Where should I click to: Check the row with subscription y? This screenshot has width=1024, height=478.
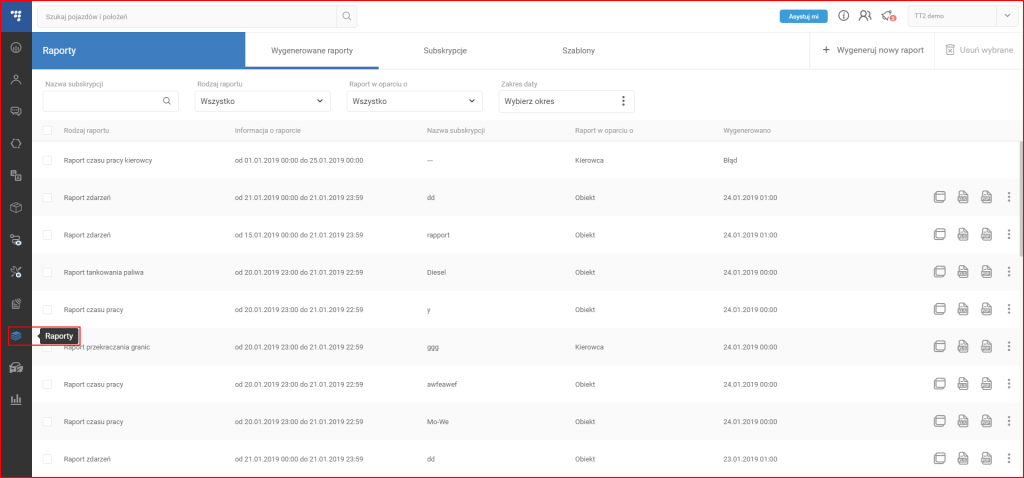click(47, 309)
